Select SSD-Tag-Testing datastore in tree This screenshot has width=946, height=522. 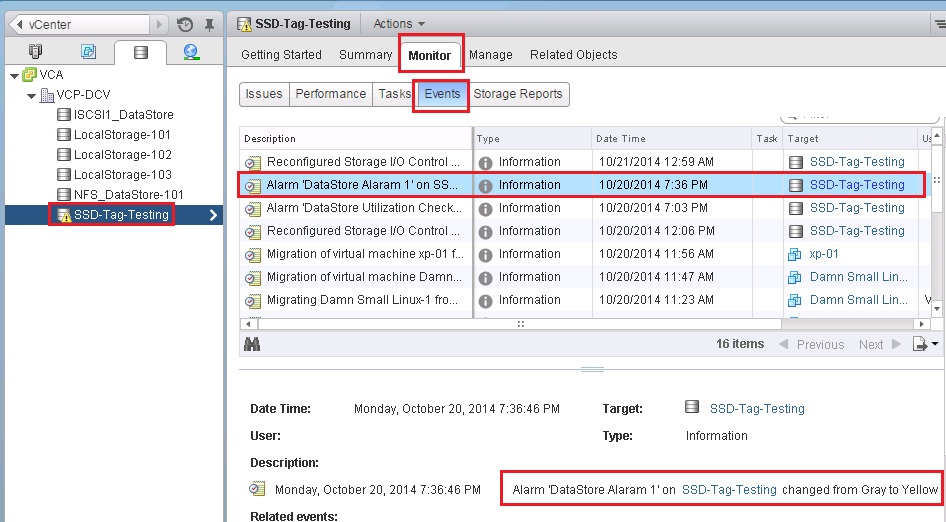[x=121, y=215]
